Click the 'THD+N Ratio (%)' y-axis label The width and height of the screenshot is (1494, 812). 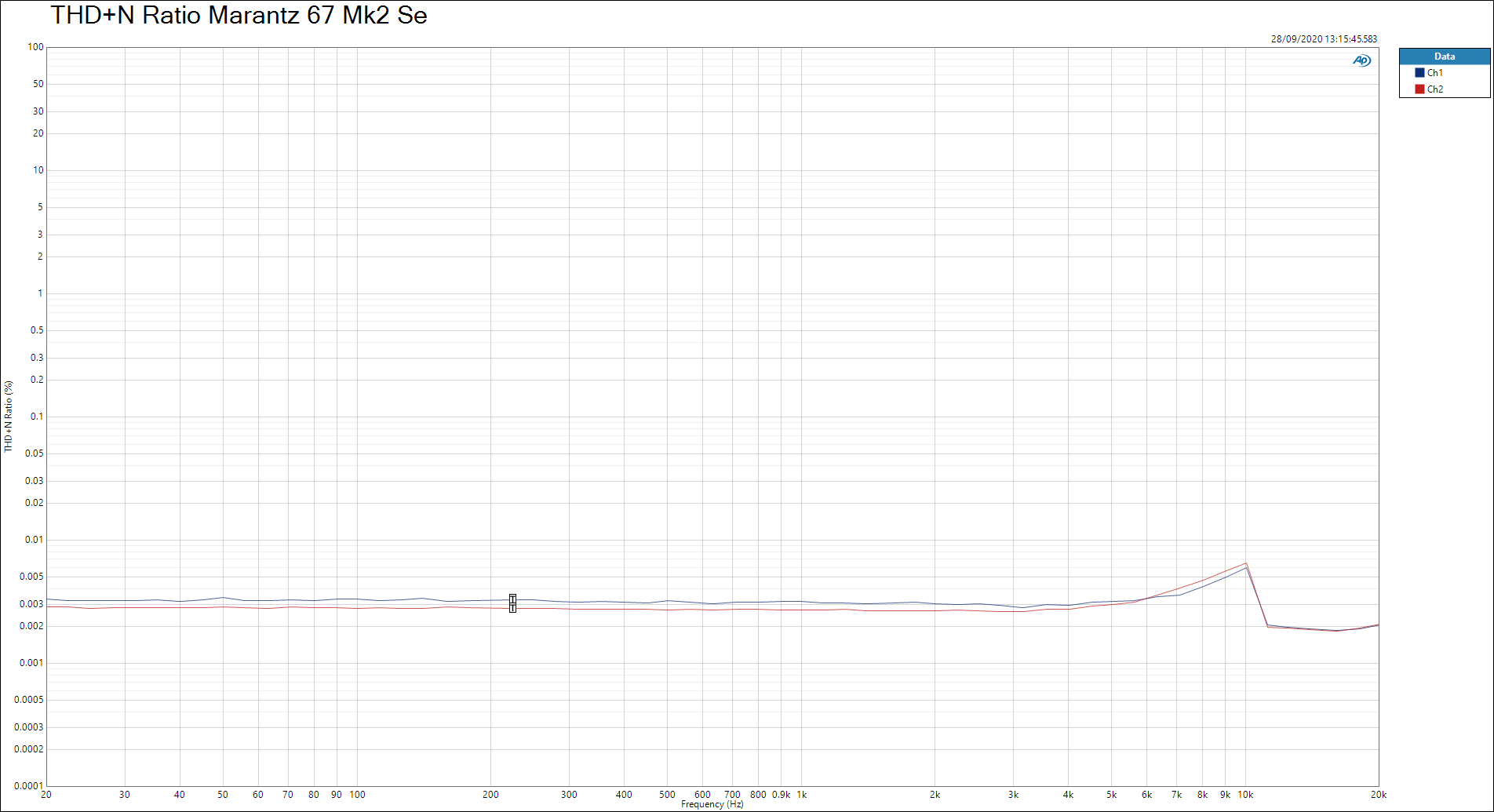tap(9, 417)
